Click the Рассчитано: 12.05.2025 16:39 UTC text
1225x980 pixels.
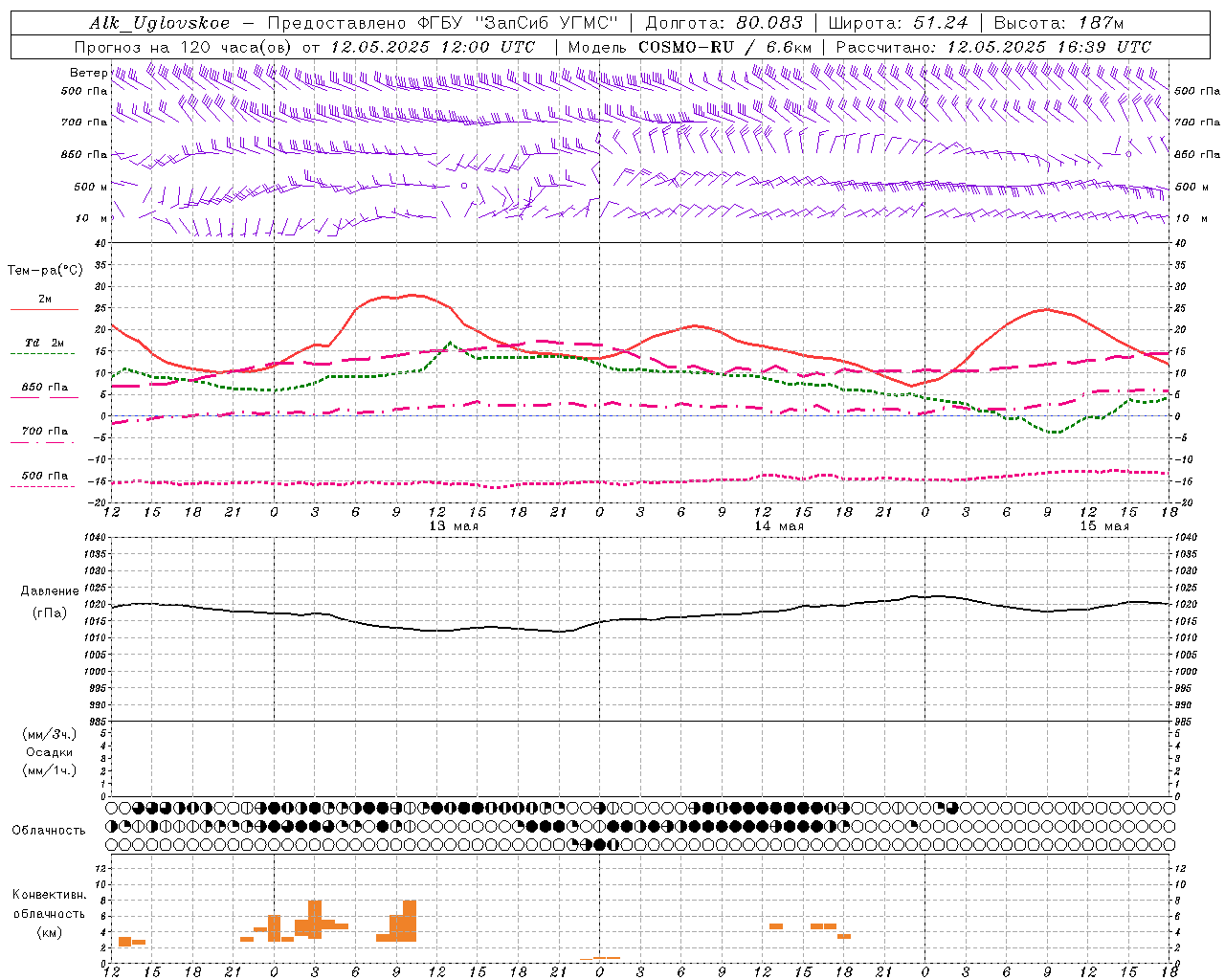(x=993, y=47)
